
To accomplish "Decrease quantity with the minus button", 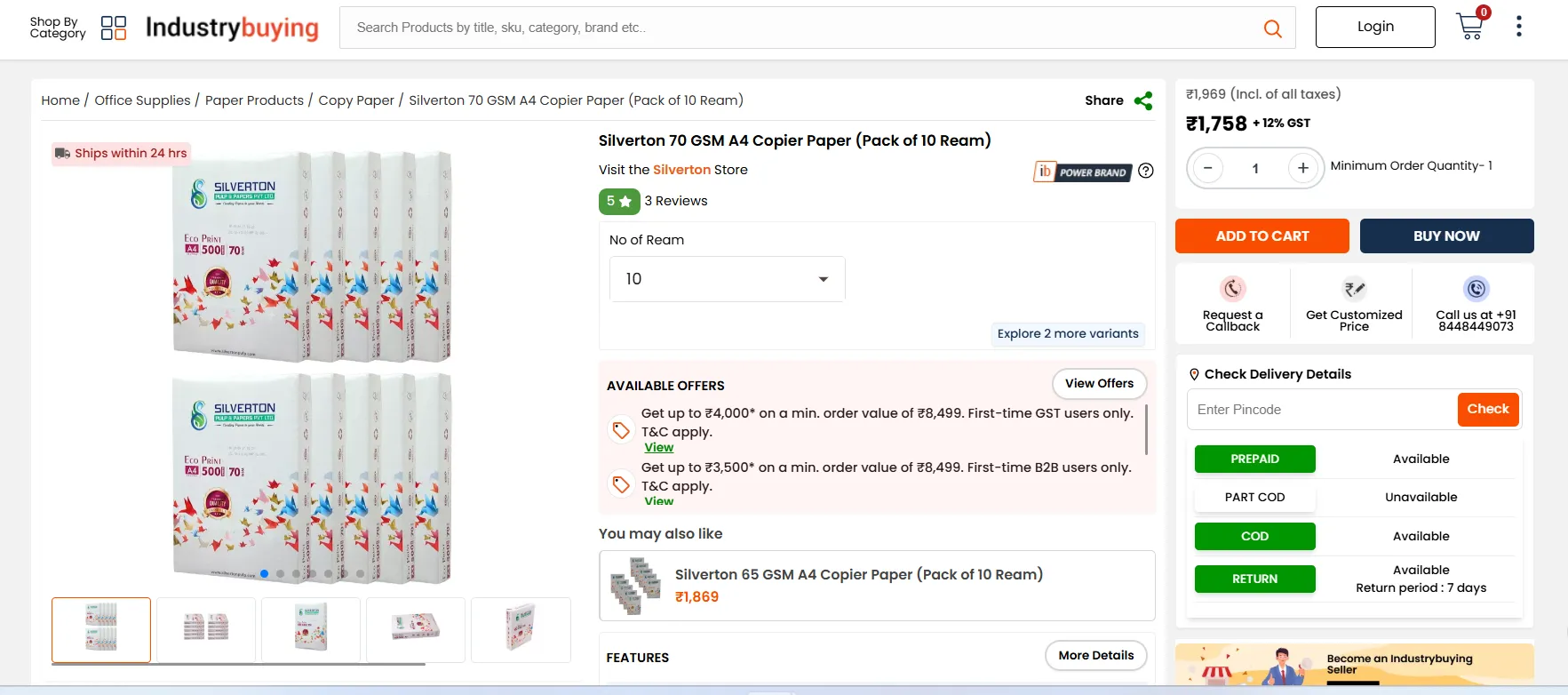I will pos(1208,168).
